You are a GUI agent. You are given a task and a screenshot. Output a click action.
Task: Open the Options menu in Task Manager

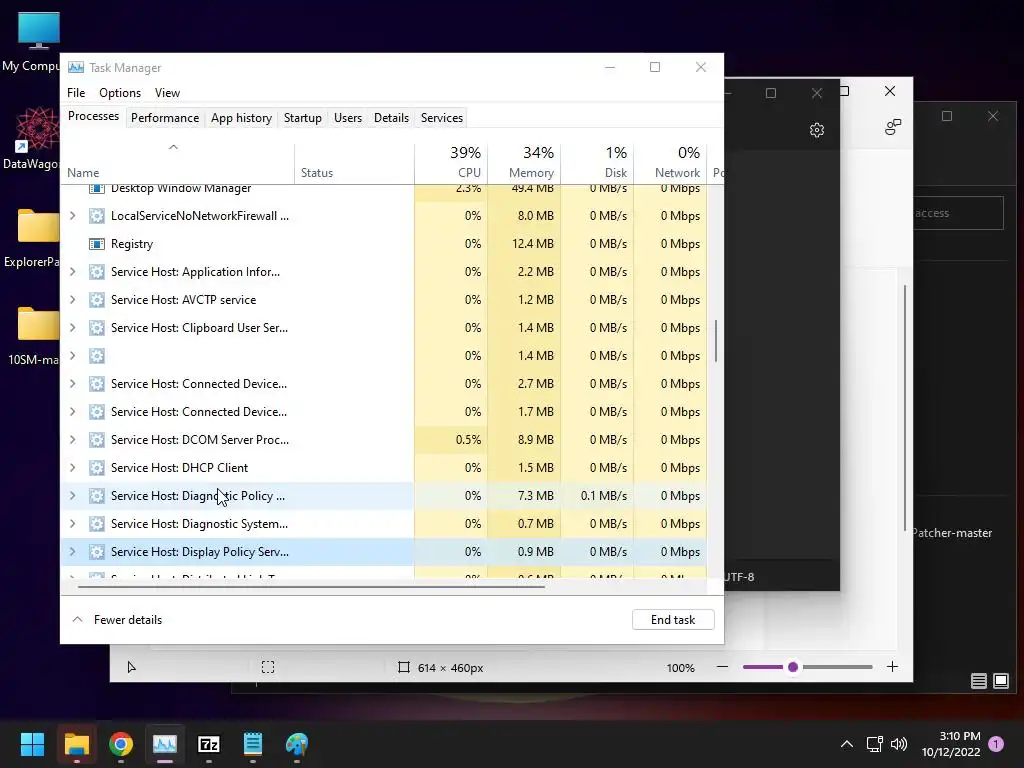120,93
